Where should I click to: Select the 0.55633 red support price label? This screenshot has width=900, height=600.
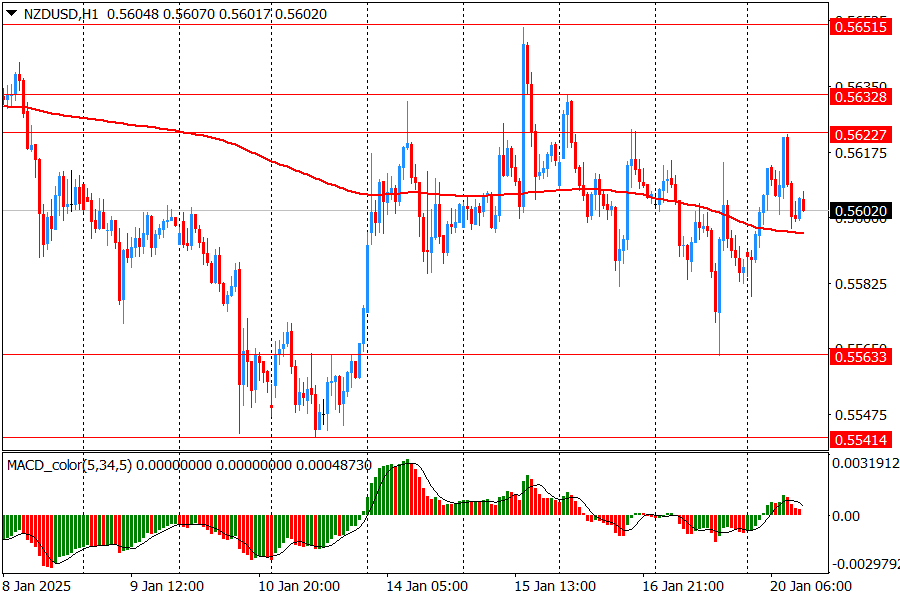click(860, 356)
